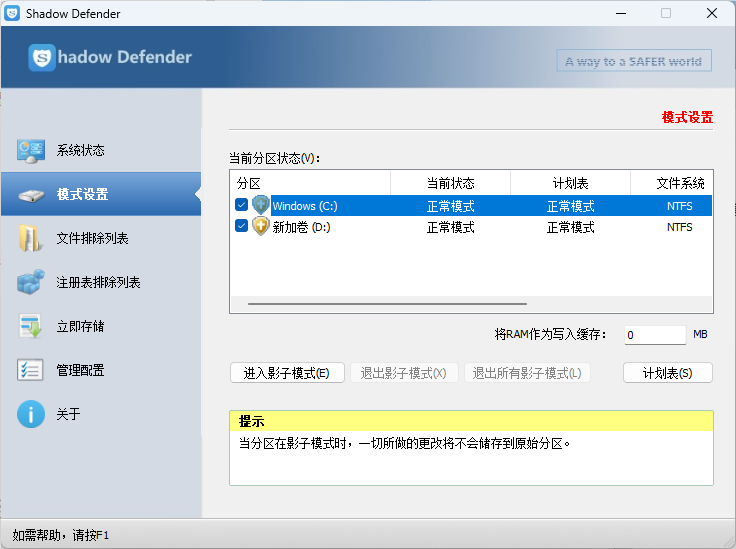Image resolution: width=736 pixels, height=549 pixels.
Task: Click the title bar Shadow Defender app icon
Action: [12, 13]
